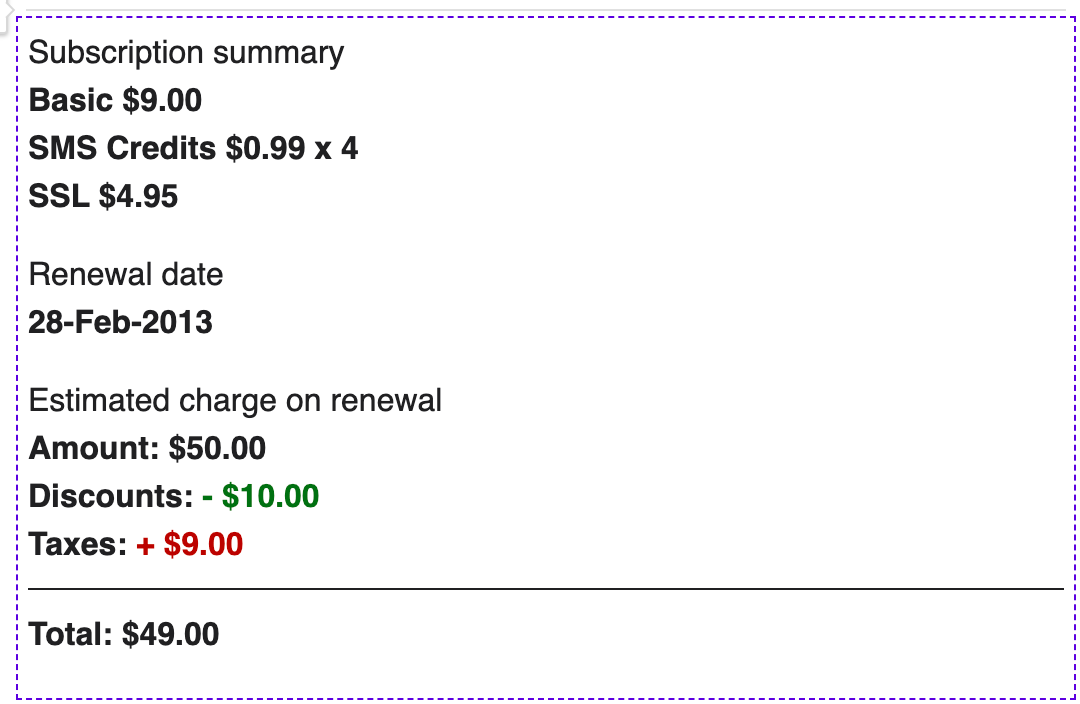Click the green minus sign before the discount
The height and width of the screenshot is (704, 1080).
tap(208, 496)
